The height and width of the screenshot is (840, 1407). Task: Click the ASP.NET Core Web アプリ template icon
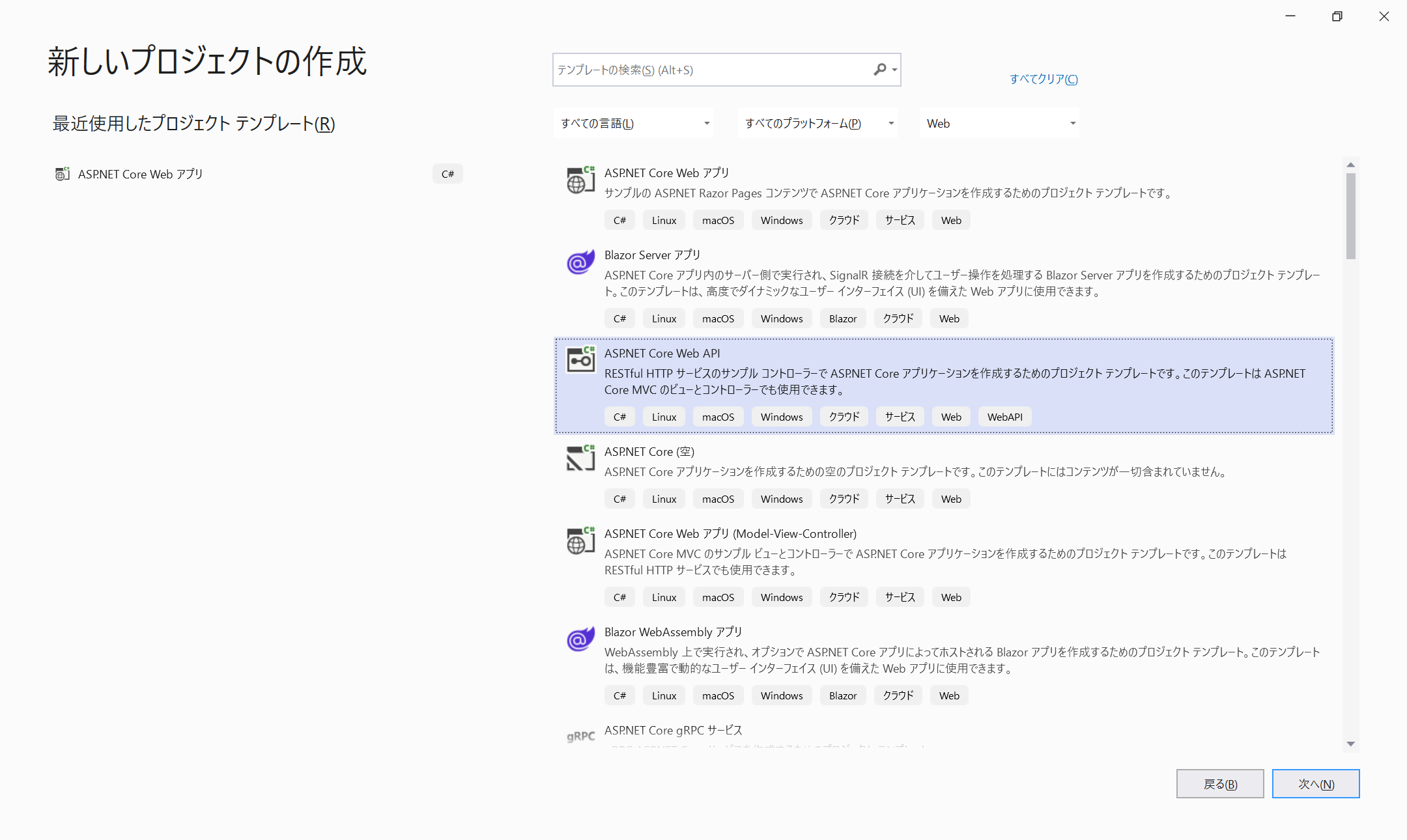(x=580, y=180)
